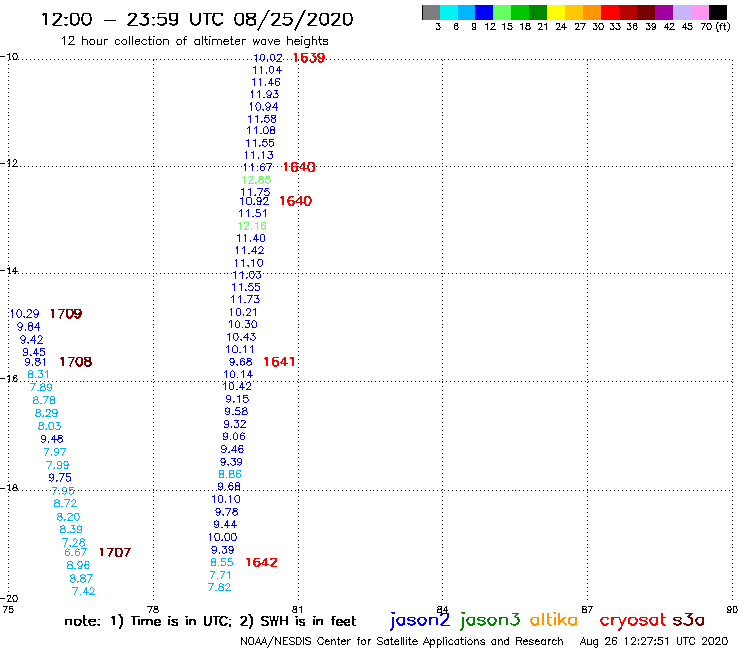Image resolution: width=740 pixels, height=650 pixels.
Task: Click the longitude 78 axis label
Action: click(x=152, y=609)
